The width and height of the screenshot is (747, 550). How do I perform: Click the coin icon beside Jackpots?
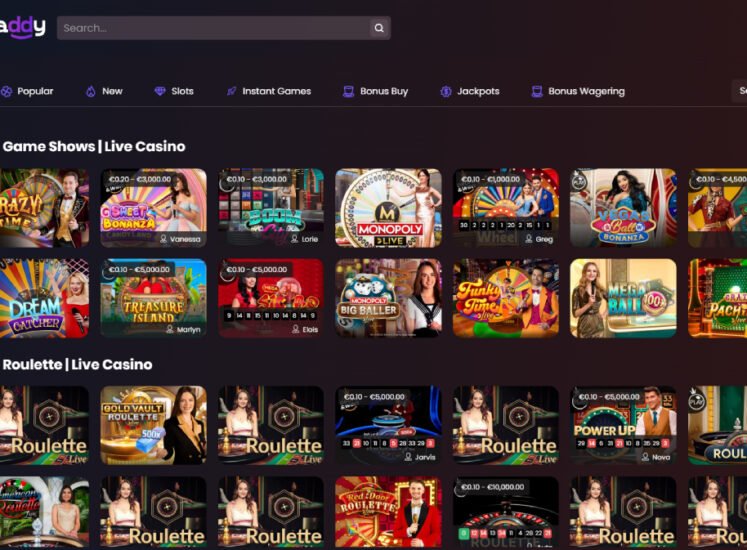[446, 91]
